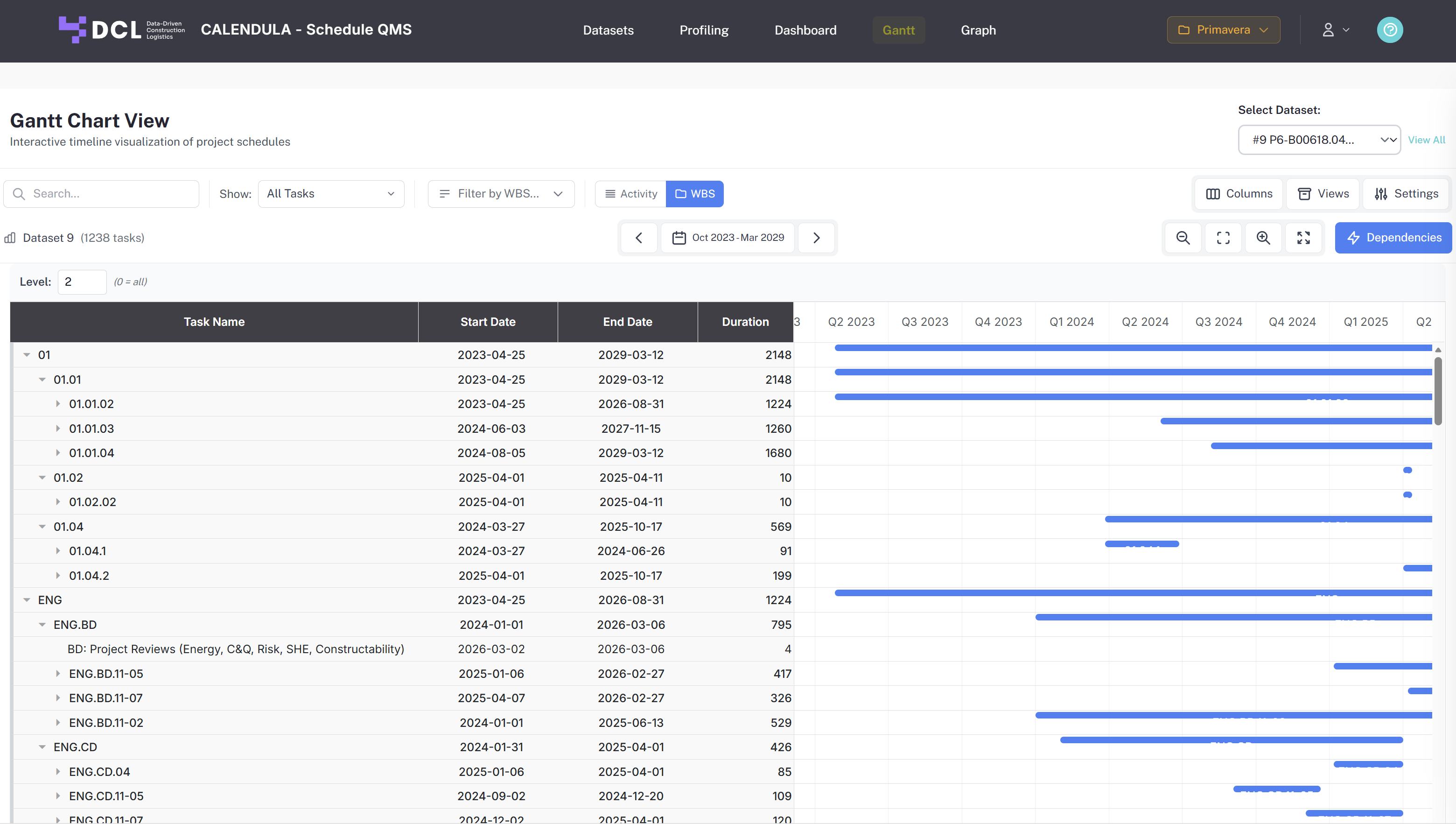This screenshot has height=824, width=1456.
Task: Open the Graph tab
Action: point(978,30)
